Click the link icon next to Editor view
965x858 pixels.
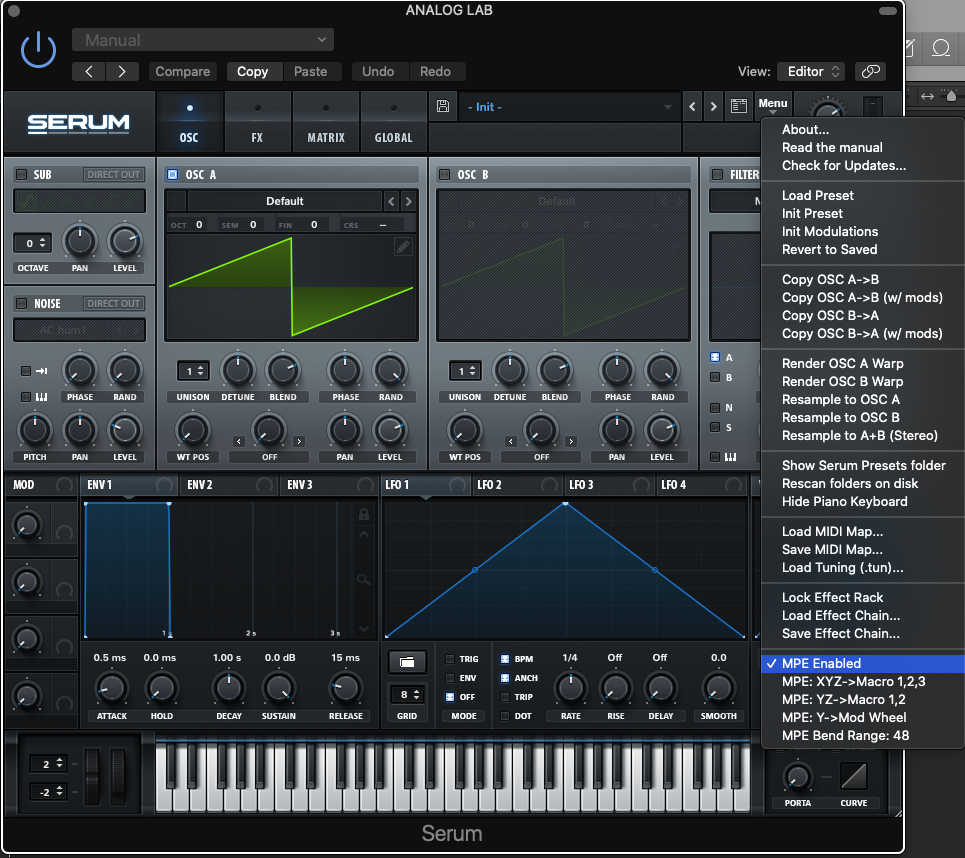point(871,72)
